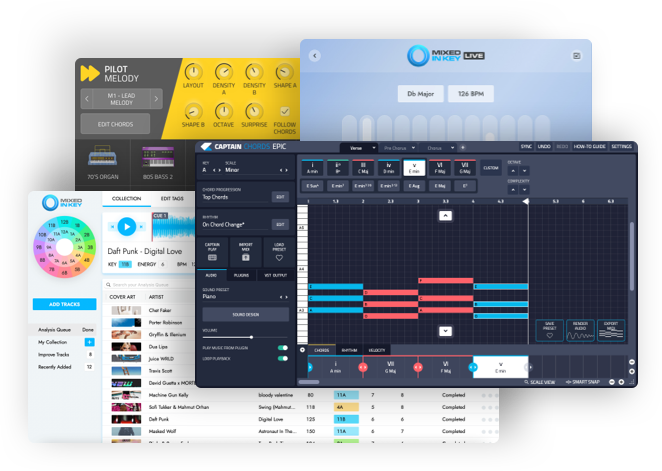
Task: Open Settings in Captain Chords
Action: click(621, 146)
